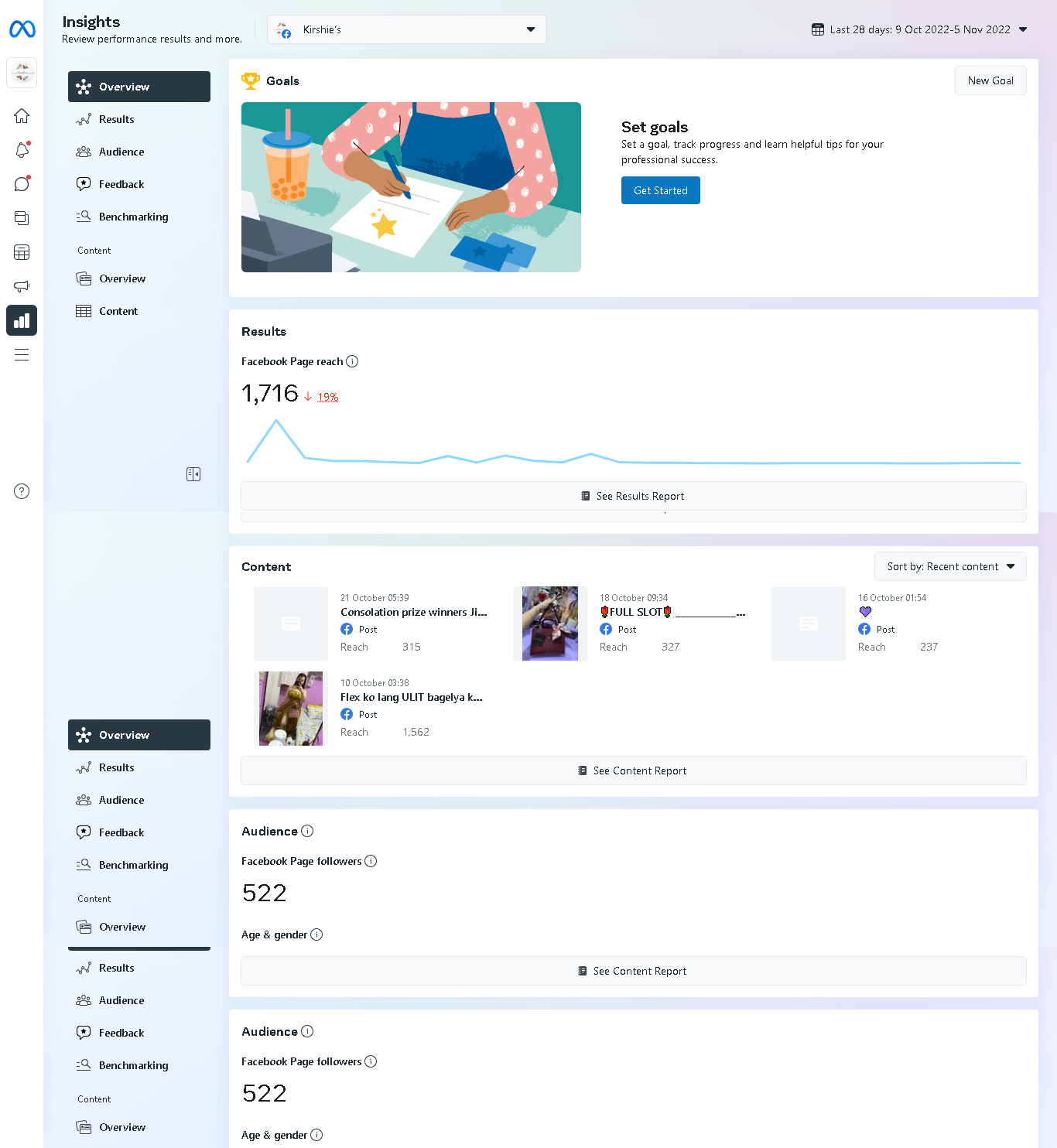Click the 19% reach change link
The height and width of the screenshot is (1148, 1057).
click(x=328, y=397)
